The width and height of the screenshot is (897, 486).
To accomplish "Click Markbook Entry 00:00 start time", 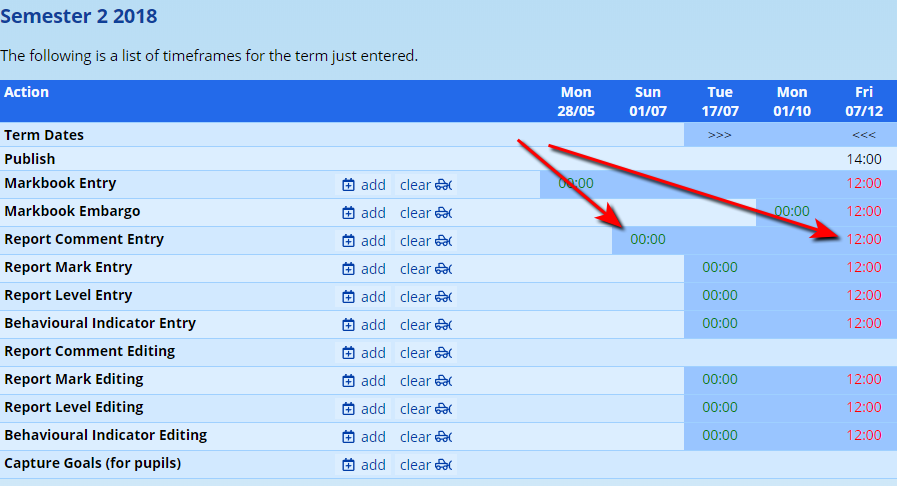I will click(x=576, y=184).
